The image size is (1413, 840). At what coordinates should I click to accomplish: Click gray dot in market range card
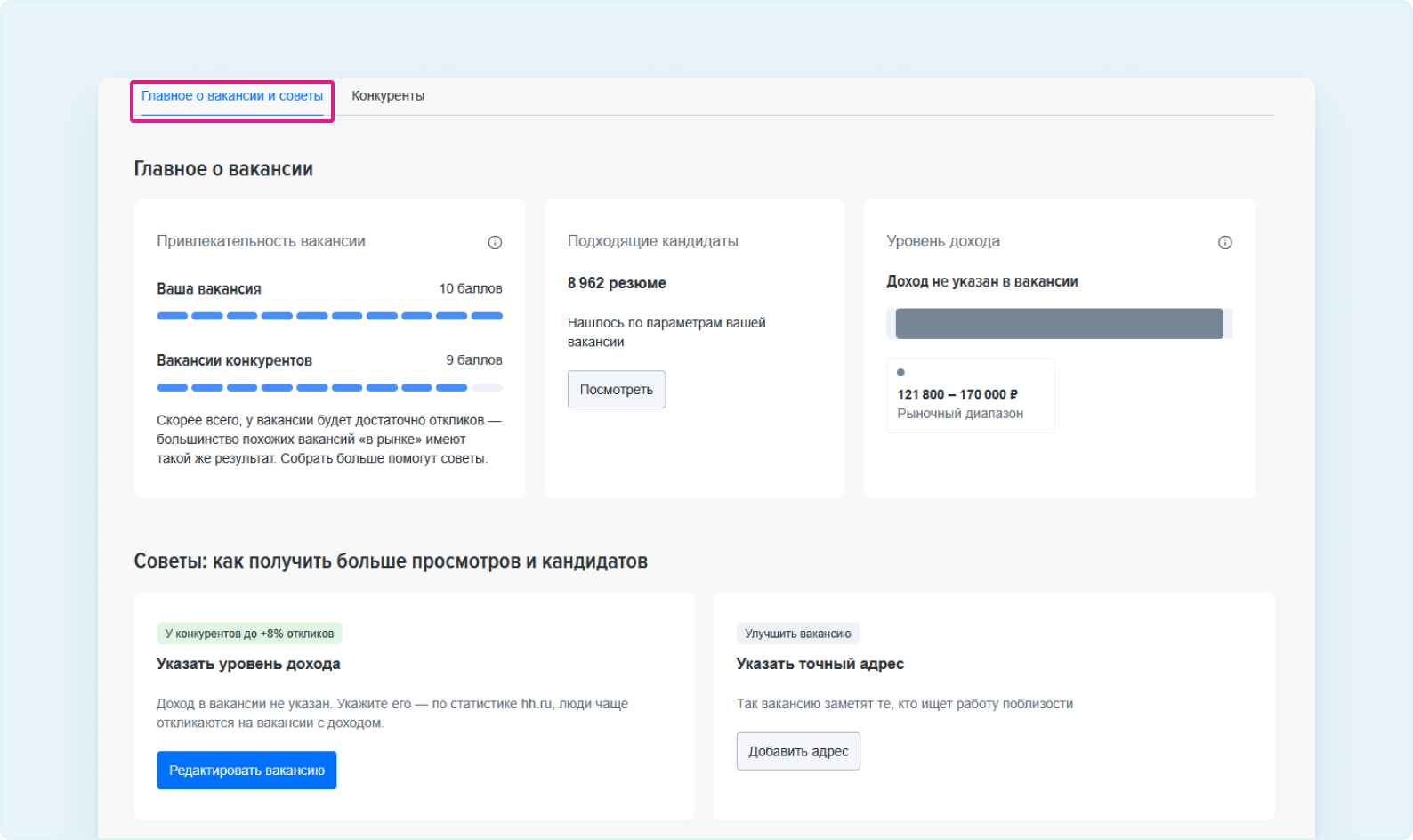[900, 373]
